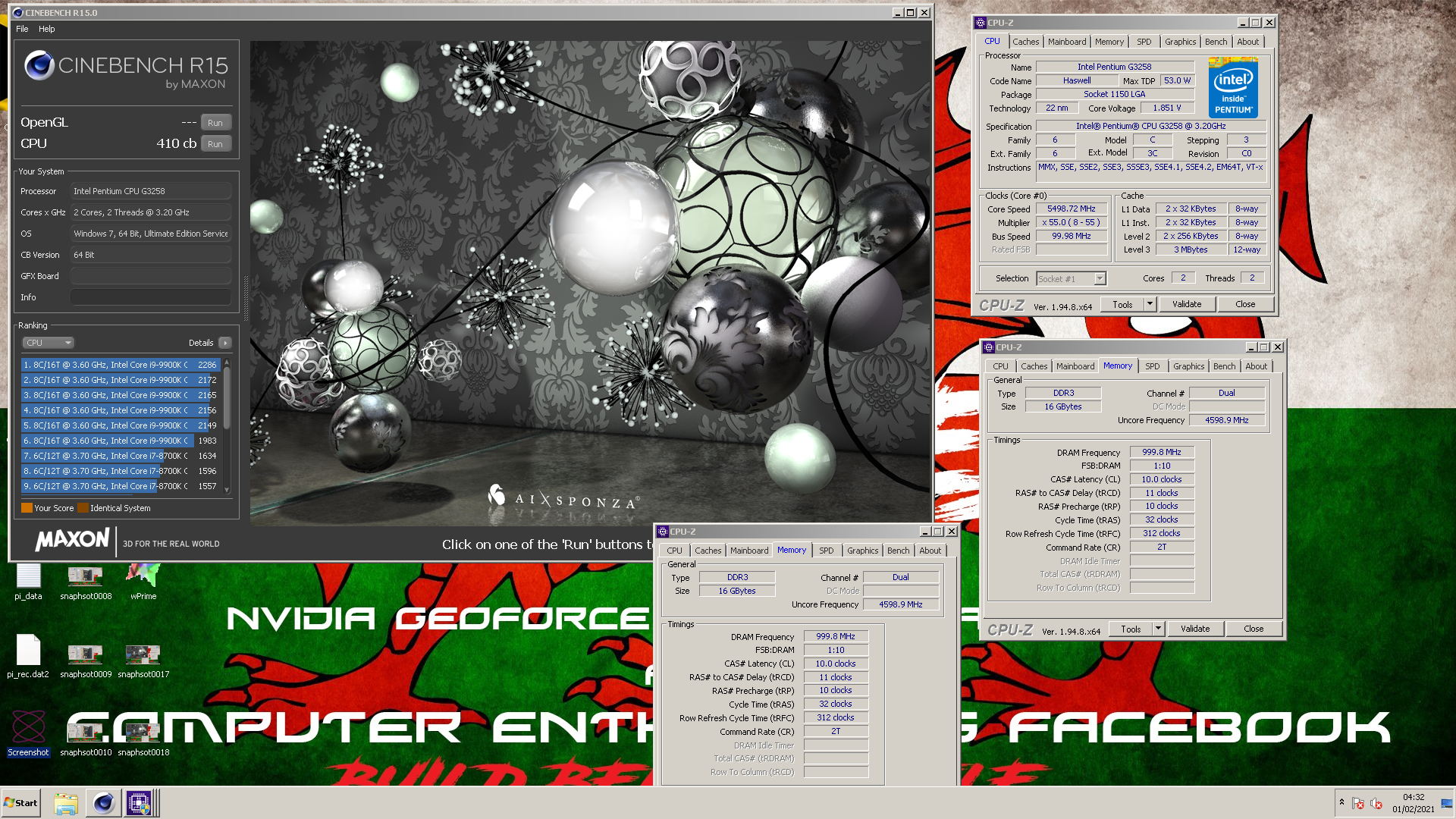Viewport: 1456px width, 819px height.
Task: Click the MAXON logo in Cinebench footer
Action: coord(72,540)
